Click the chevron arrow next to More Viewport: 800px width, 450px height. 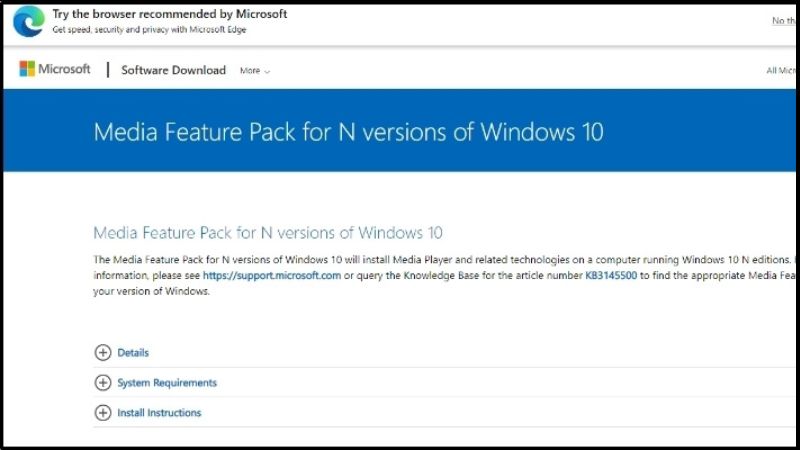pos(267,71)
